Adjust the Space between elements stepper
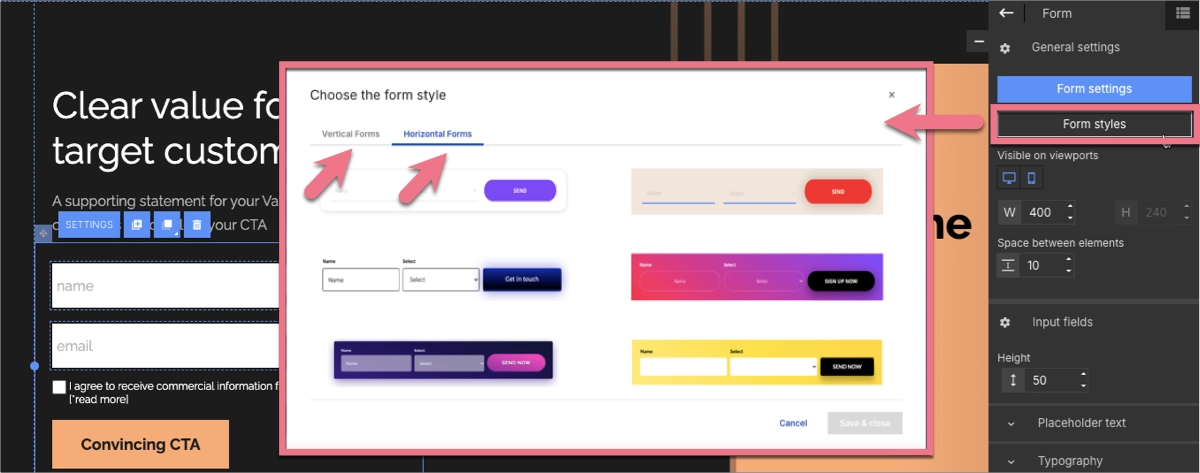The height and width of the screenshot is (473, 1200). point(1071,265)
